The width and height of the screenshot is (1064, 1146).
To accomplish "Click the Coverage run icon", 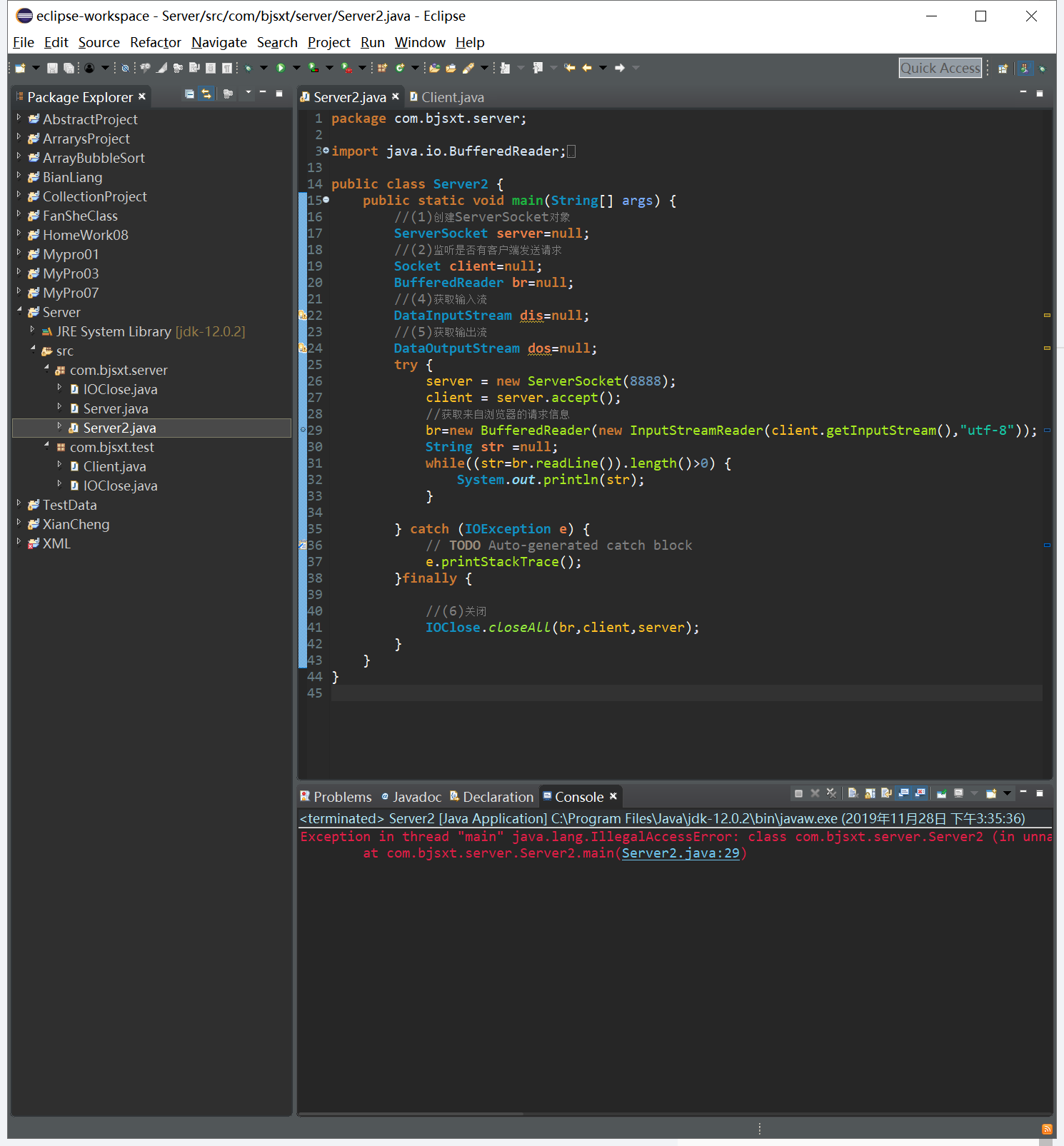I will point(313,68).
